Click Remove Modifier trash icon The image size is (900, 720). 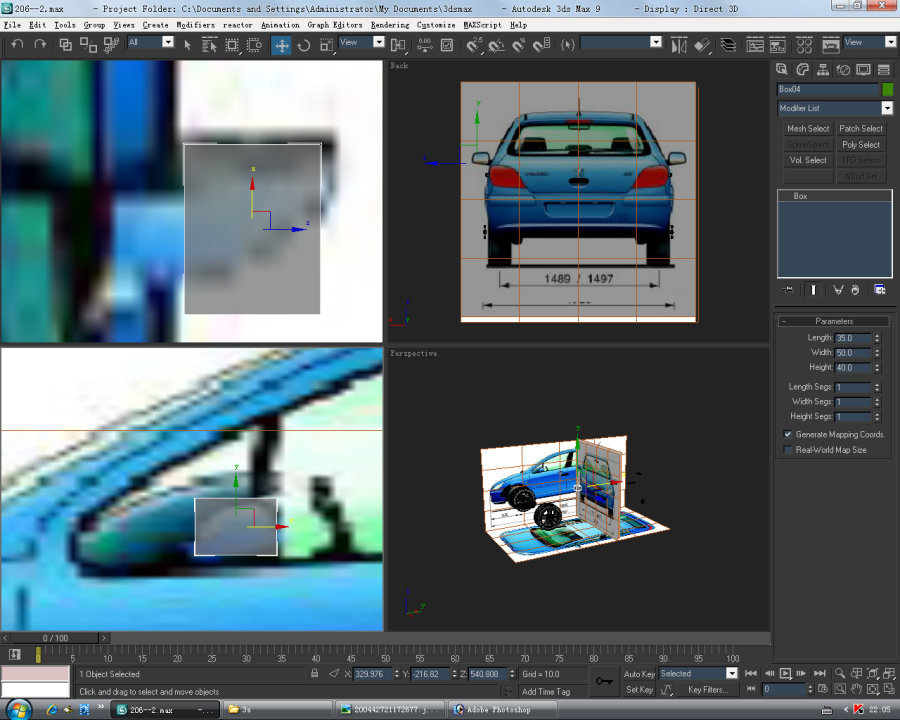point(855,289)
